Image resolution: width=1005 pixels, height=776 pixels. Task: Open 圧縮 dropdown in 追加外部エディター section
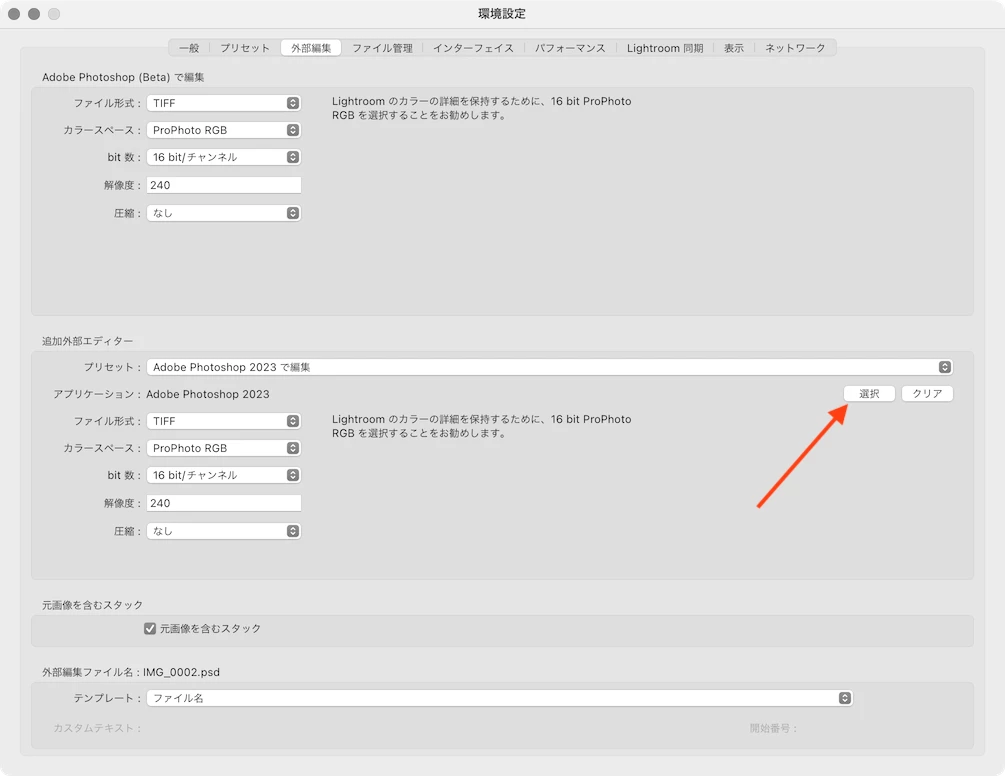224,531
